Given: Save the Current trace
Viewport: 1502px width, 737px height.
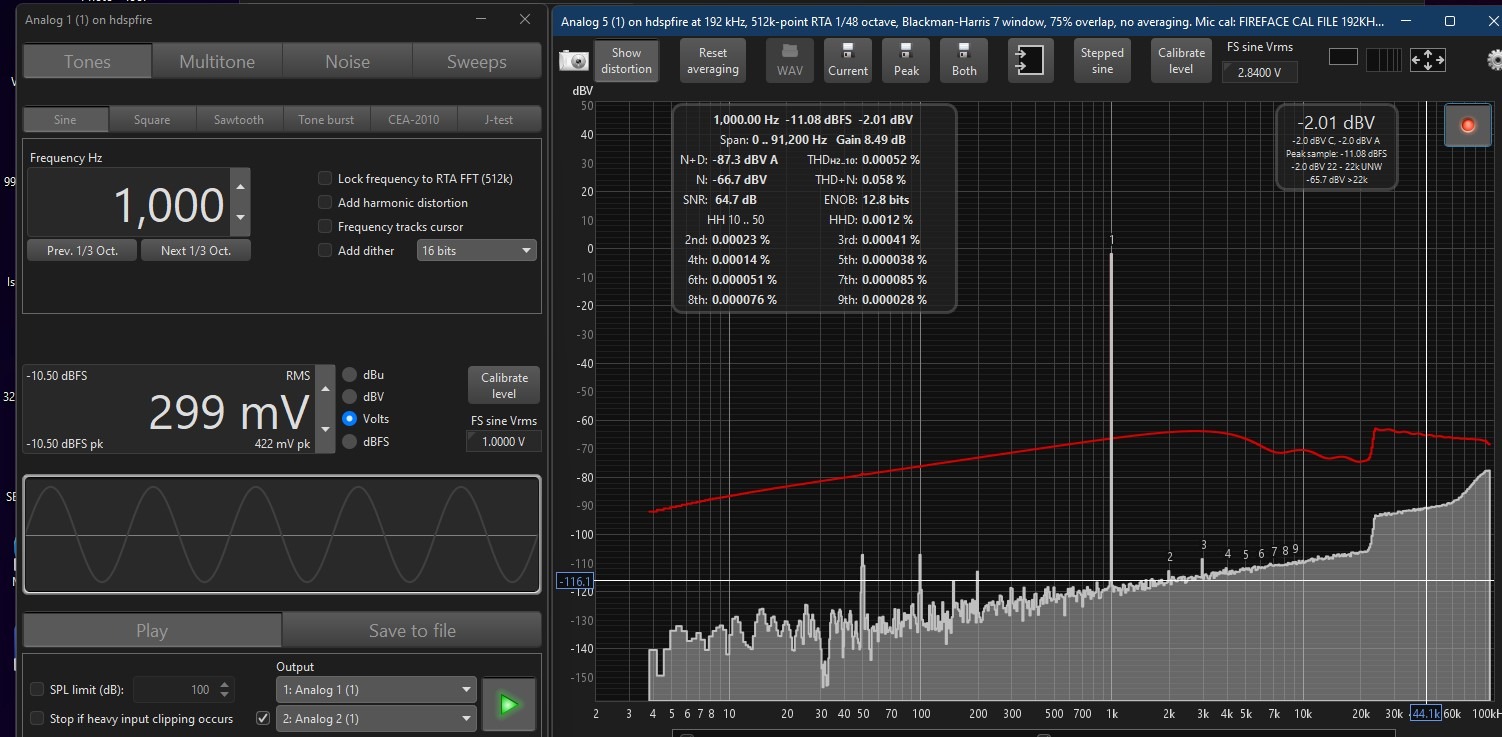Looking at the screenshot, I should 848,60.
